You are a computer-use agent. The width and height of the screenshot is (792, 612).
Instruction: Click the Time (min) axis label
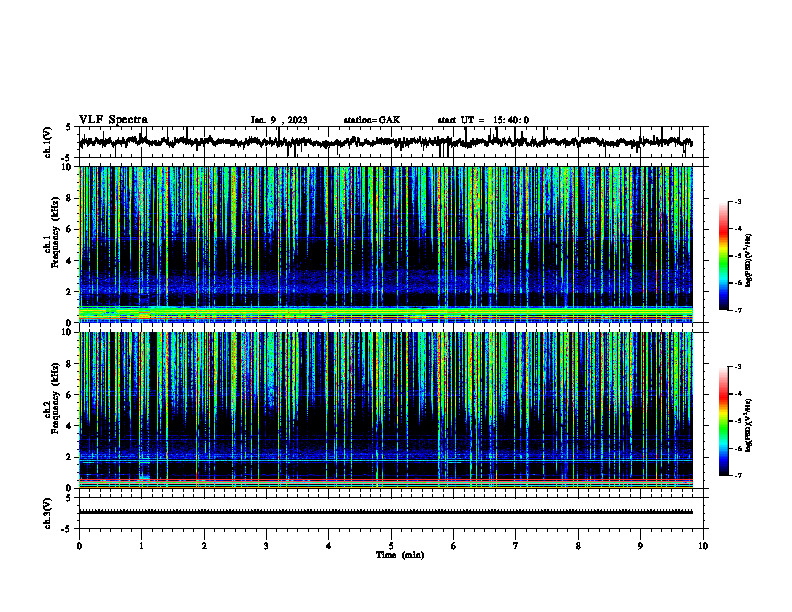click(x=400, y=555)
